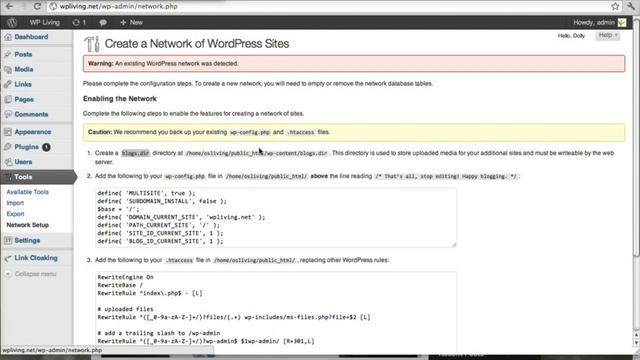Click the browser address bar URL
Screen dimensions: 640x360
point(118,6)
